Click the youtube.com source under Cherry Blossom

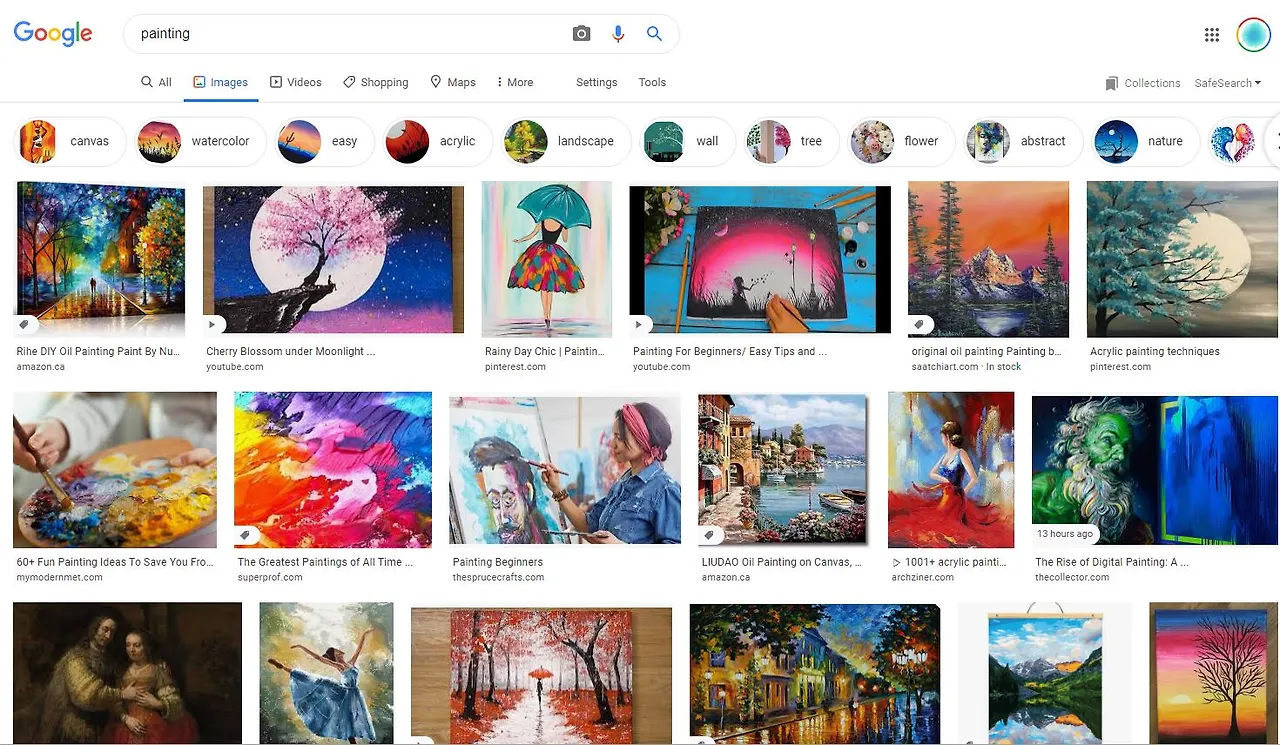point(235,367)
